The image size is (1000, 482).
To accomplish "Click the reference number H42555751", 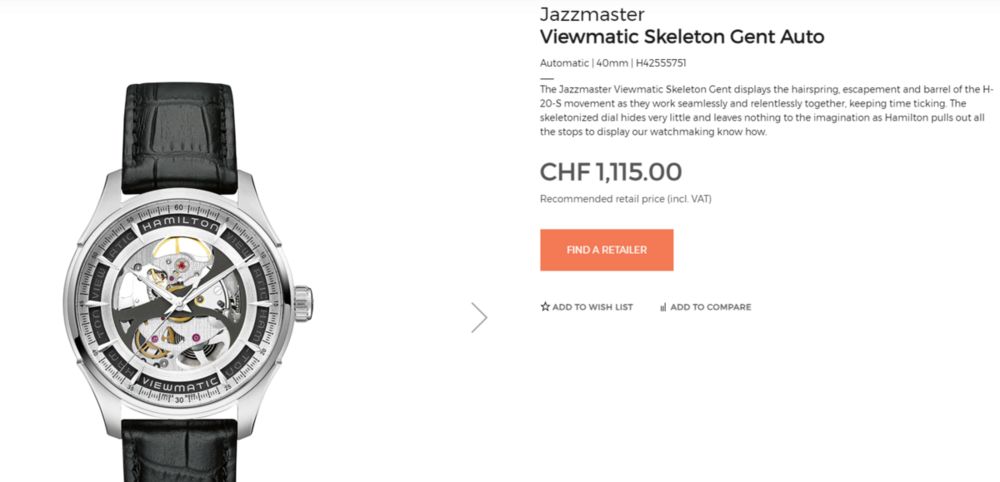I will 661,63.
